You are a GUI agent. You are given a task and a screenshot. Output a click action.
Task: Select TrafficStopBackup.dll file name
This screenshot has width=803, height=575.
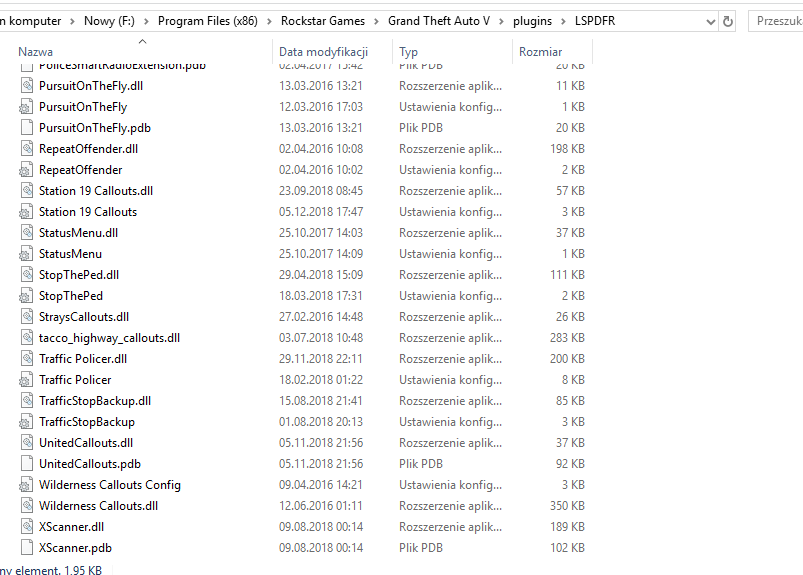tap(95, 400)
